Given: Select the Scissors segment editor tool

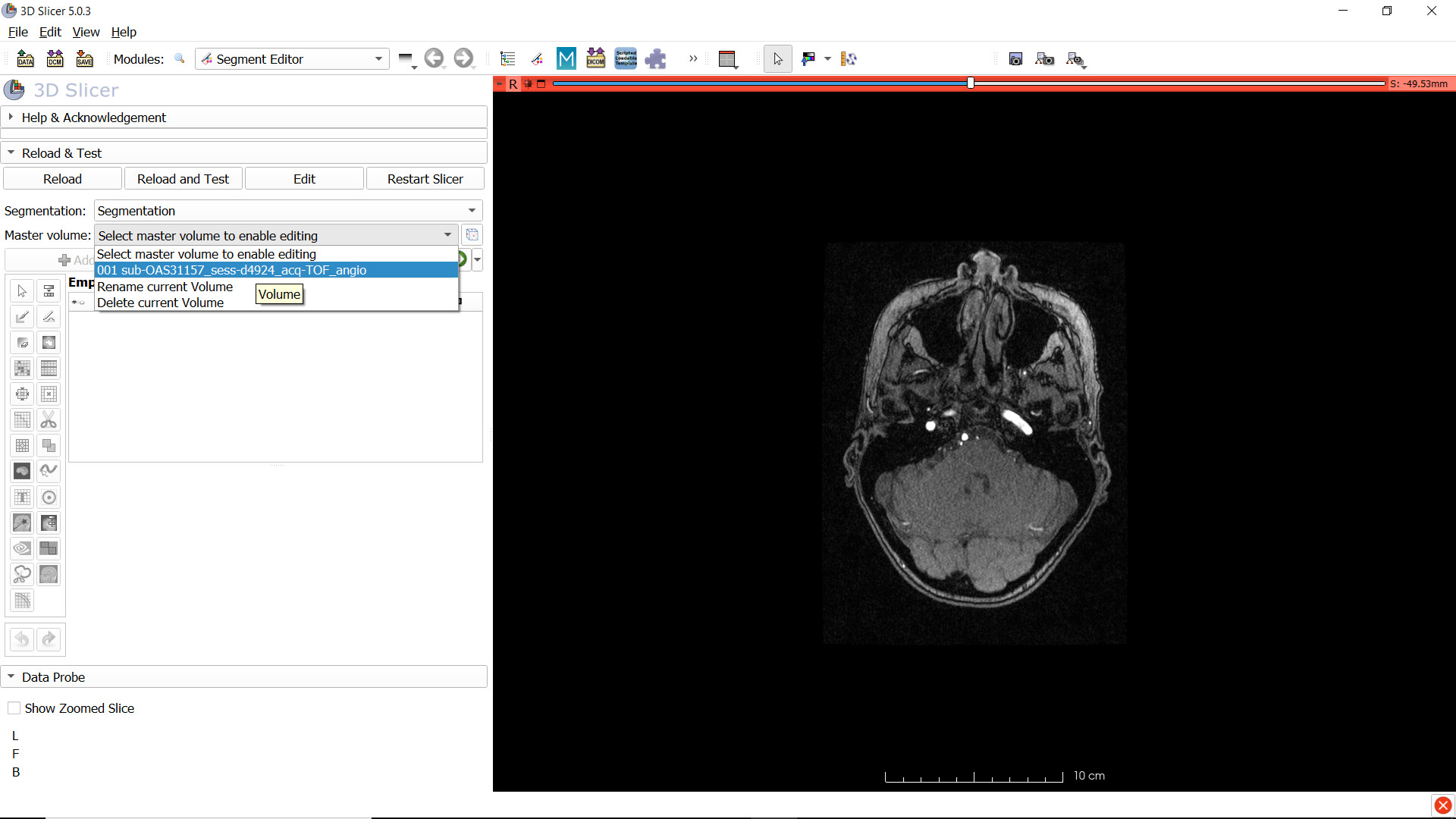Looking at the screenshot, I should tap(49, 420).
